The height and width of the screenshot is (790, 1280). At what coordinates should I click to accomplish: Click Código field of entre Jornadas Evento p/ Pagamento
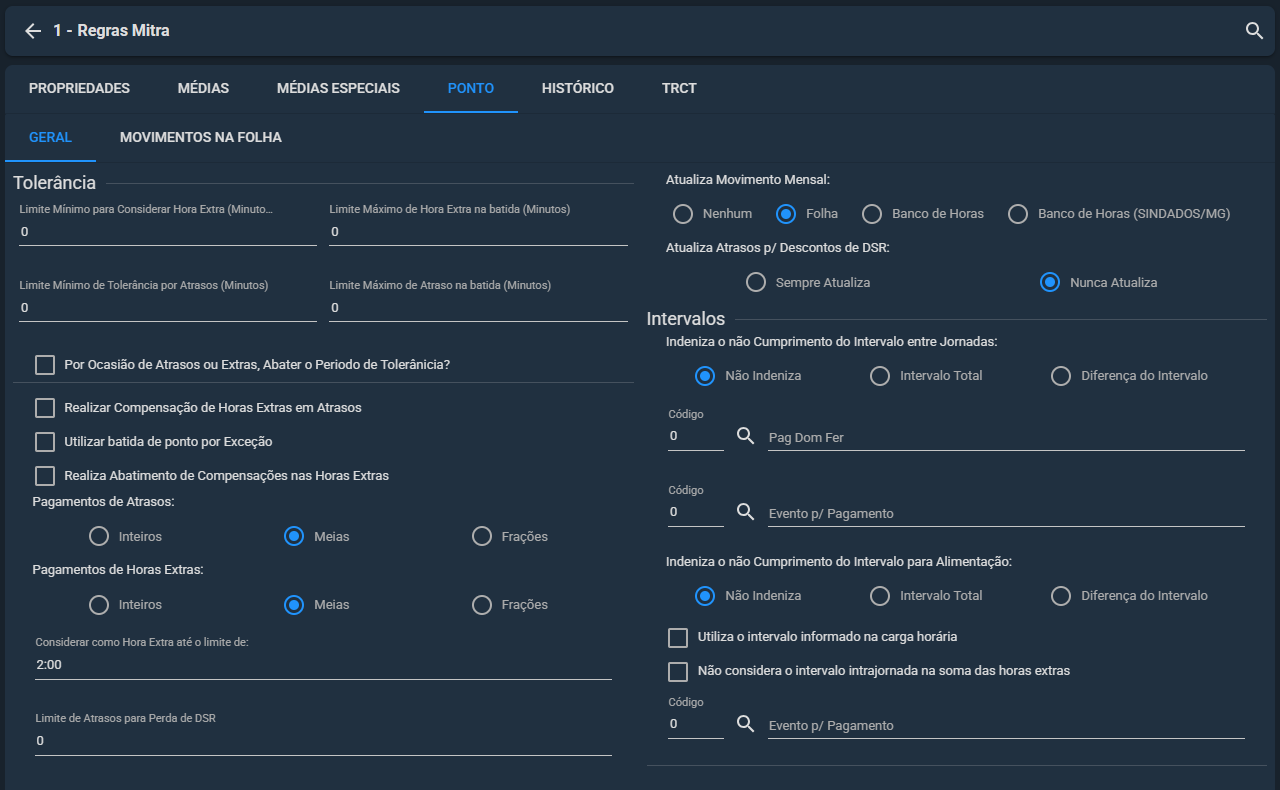coord(696,513)
